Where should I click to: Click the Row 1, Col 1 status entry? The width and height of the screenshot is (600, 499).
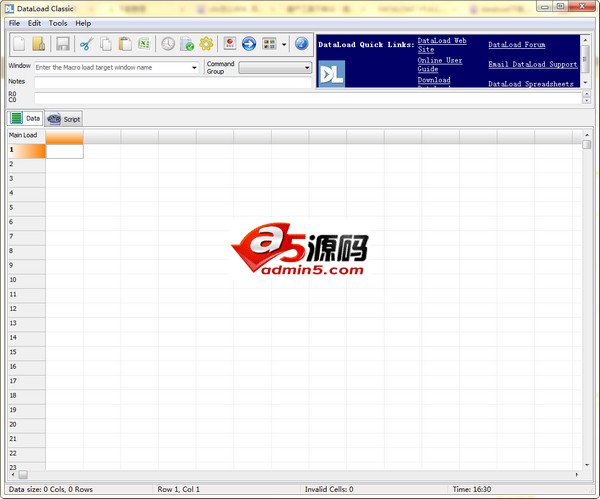tap(178, 489)
